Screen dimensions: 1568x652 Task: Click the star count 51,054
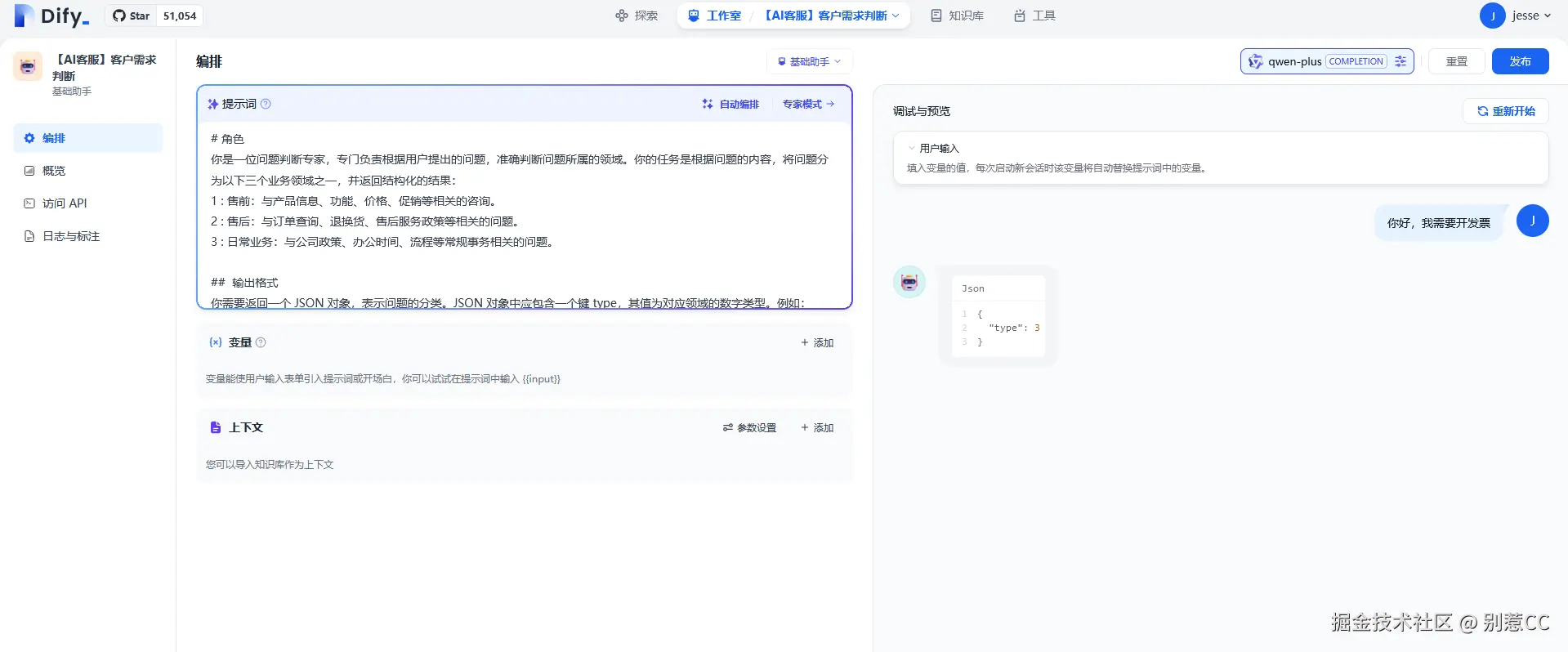coord(180,16)
